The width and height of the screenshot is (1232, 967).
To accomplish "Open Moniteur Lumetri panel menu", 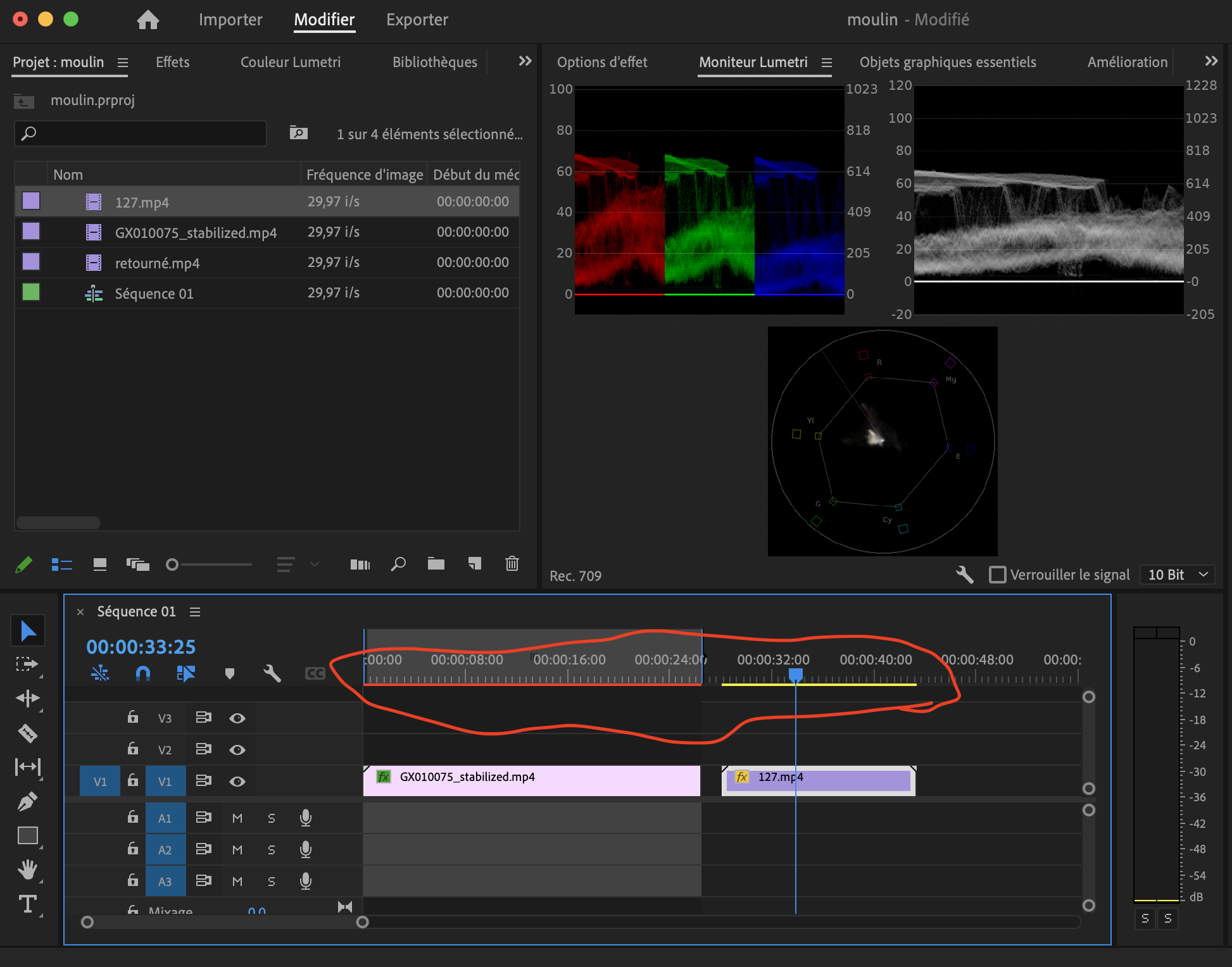I will tap(827, 63).
